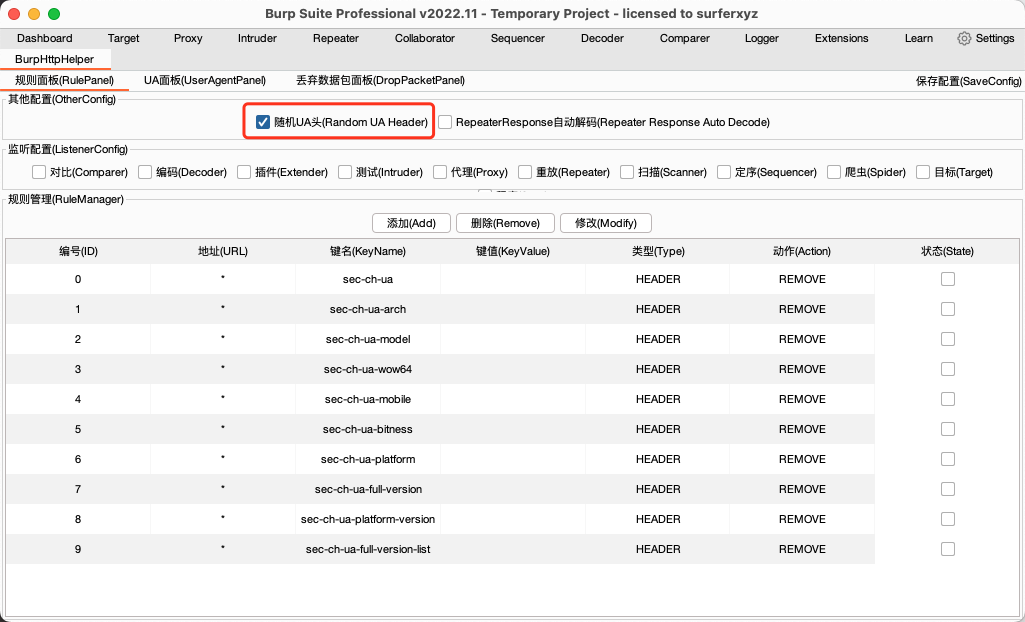Click the Type column header
Viewport: 1025px width, 622px height.
coord(658,252)
